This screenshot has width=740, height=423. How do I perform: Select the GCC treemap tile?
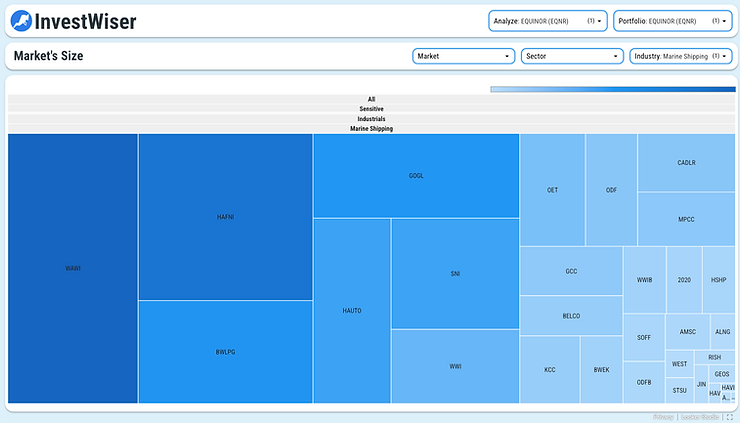(571, 271)
